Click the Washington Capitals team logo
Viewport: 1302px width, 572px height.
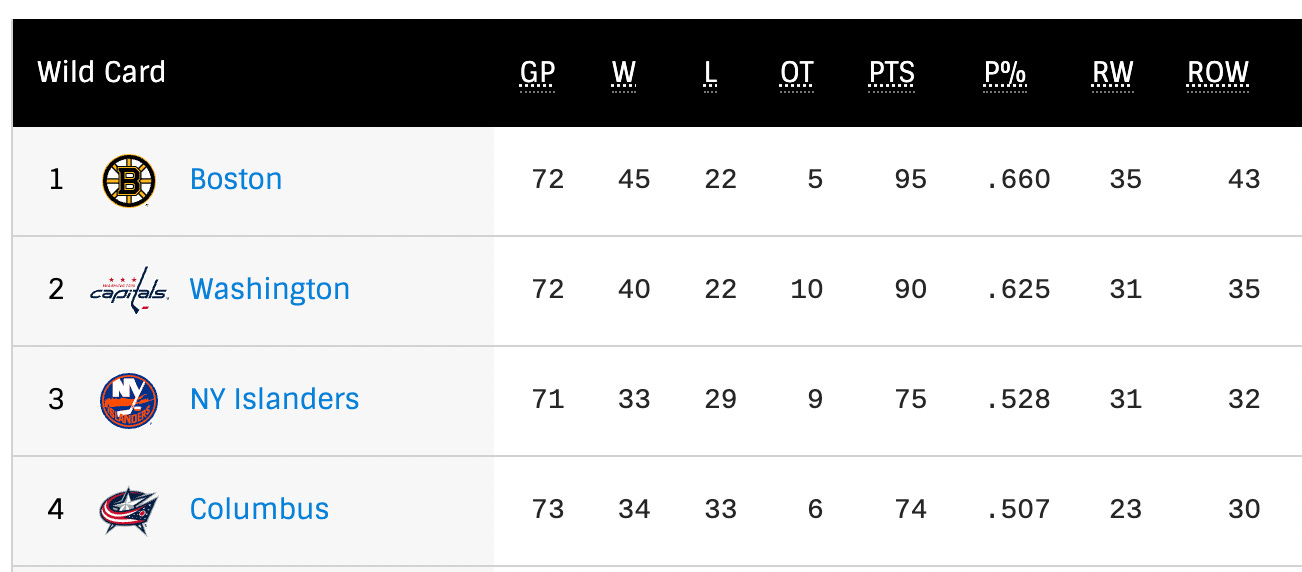pos(129,290)
